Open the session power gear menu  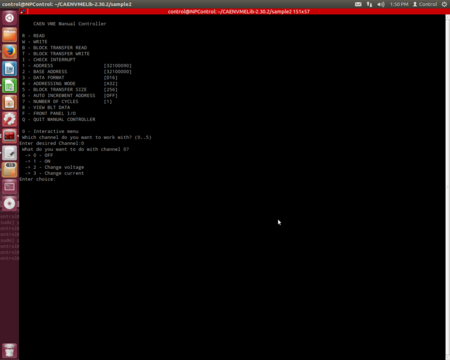coord(444,4)
